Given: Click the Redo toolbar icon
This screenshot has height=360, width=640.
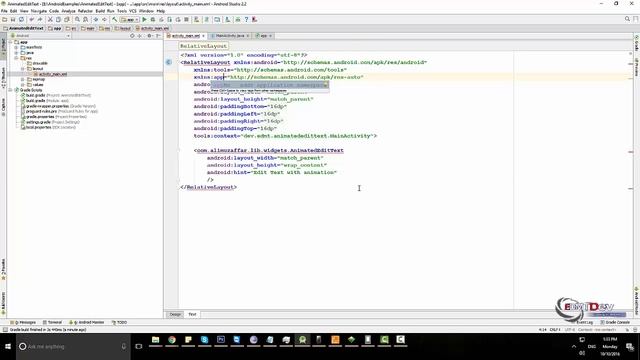Looking at the screenshot, I should click(40, 20).
